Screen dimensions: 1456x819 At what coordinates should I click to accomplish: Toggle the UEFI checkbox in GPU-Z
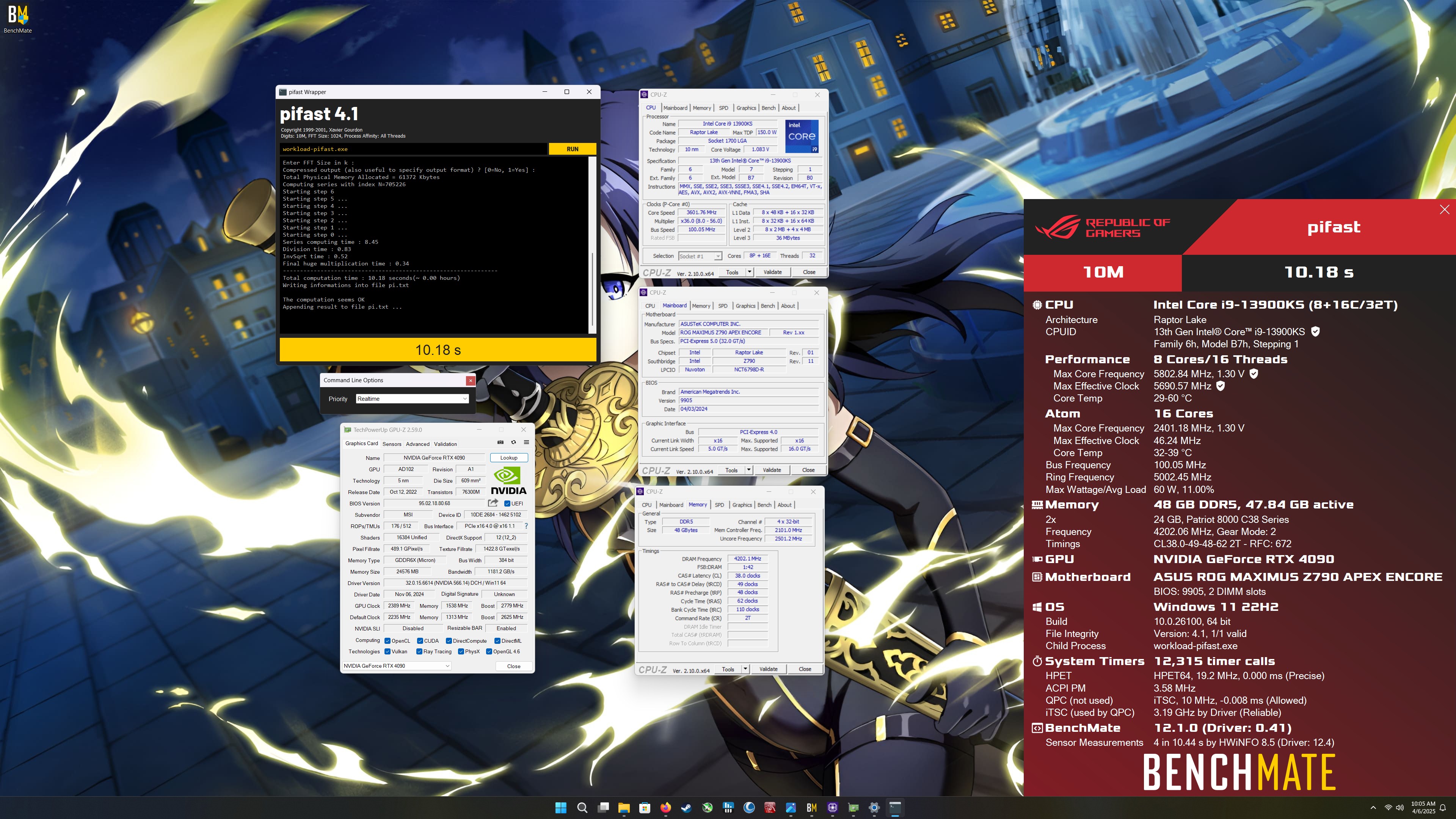pyautogui.click(x=507, y=504)
